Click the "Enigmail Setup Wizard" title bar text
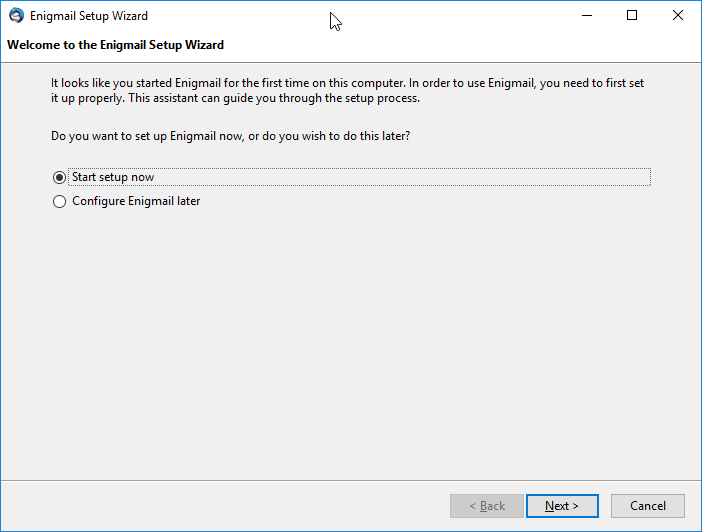Image resolution: width=702 pixels, height=532 pixels. pyautogui.click(x=89, y=16)
